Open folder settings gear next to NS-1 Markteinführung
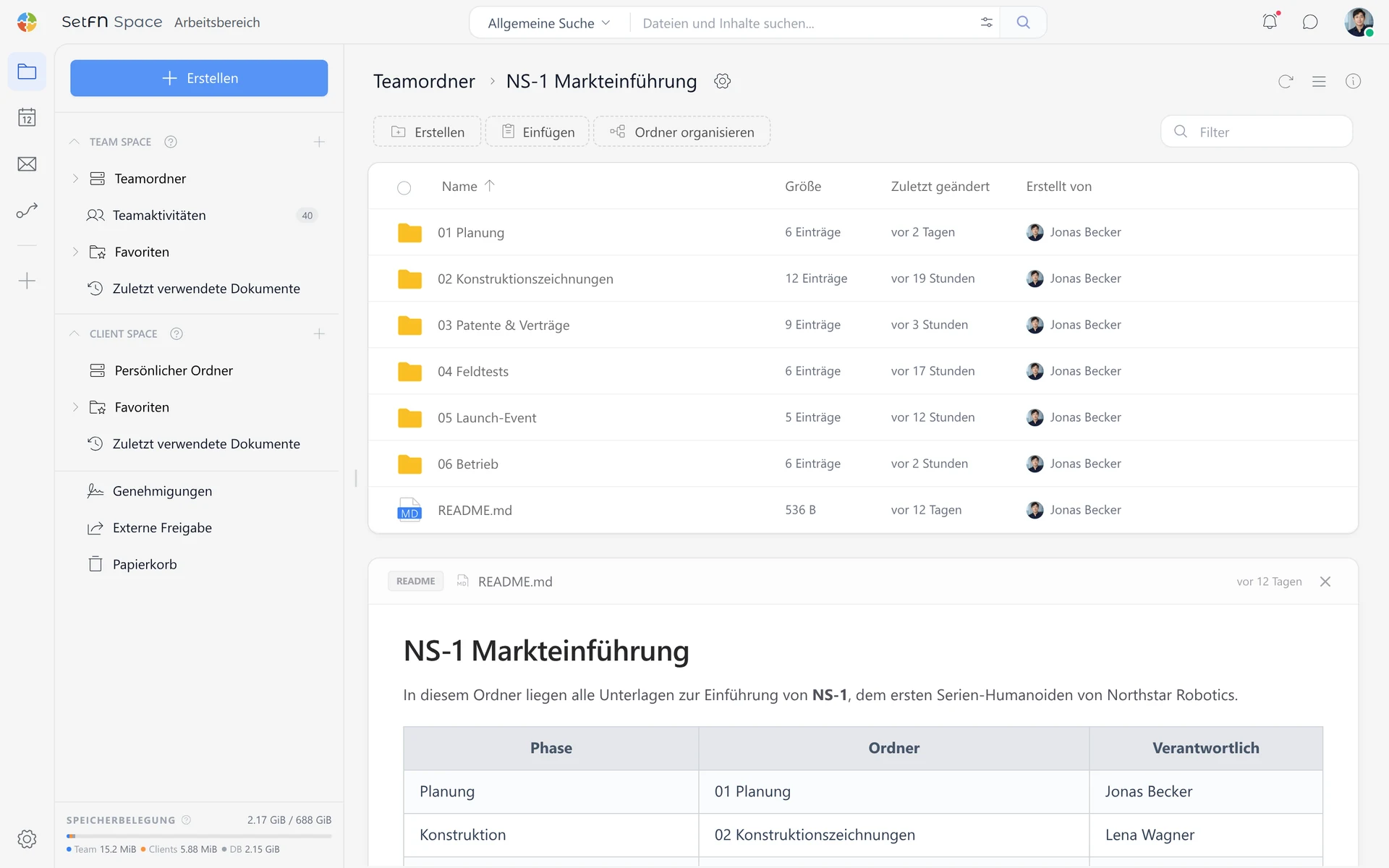 [x=722, y=81]
